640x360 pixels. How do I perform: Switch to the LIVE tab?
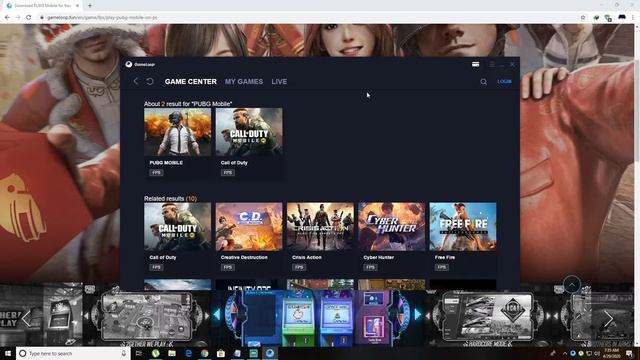[279, 82]
